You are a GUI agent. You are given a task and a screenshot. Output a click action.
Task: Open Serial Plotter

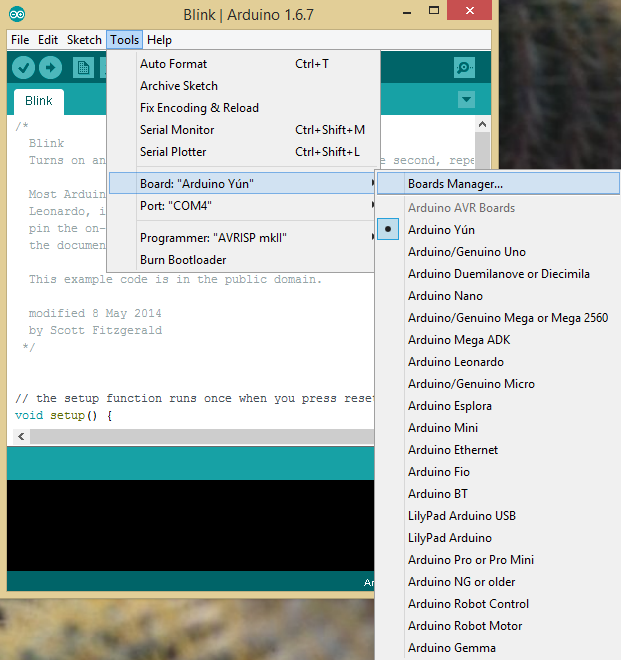pyautogui.click(x=242, y=152)
